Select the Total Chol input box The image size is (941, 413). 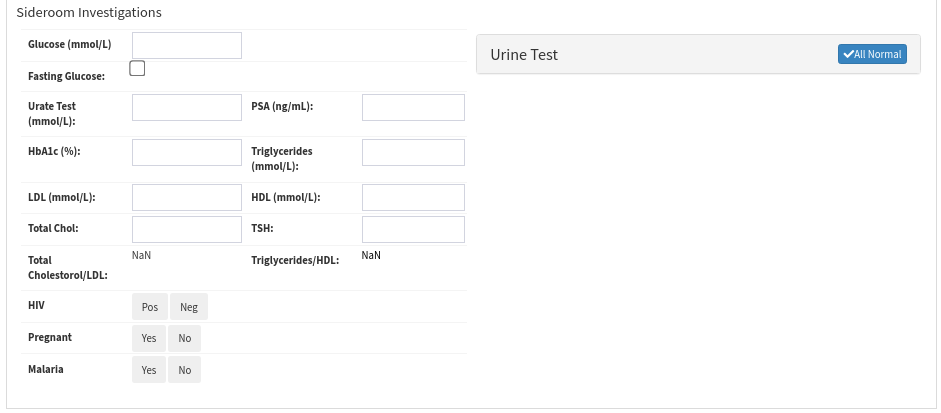click(x=187, y=229)
